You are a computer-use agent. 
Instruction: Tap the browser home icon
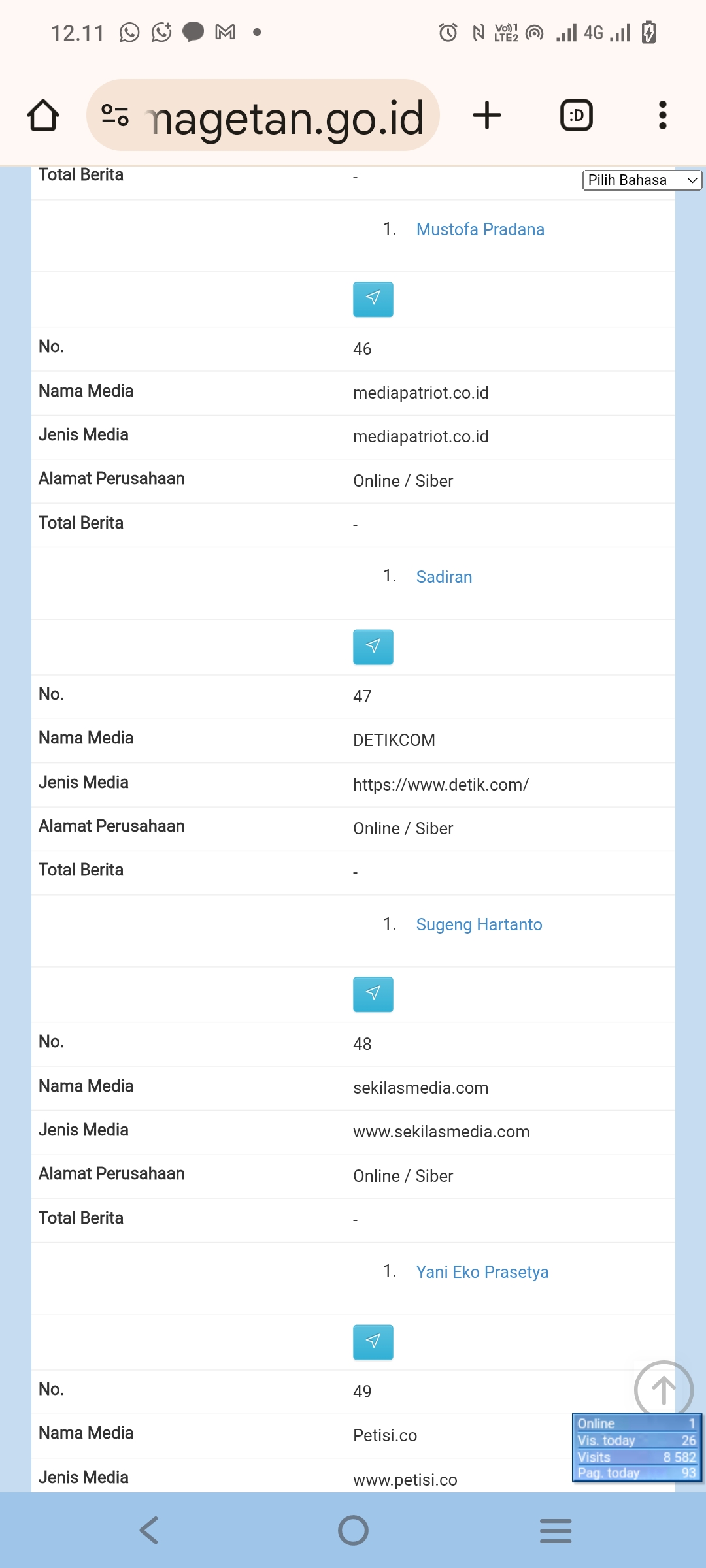tap(43, 116)
